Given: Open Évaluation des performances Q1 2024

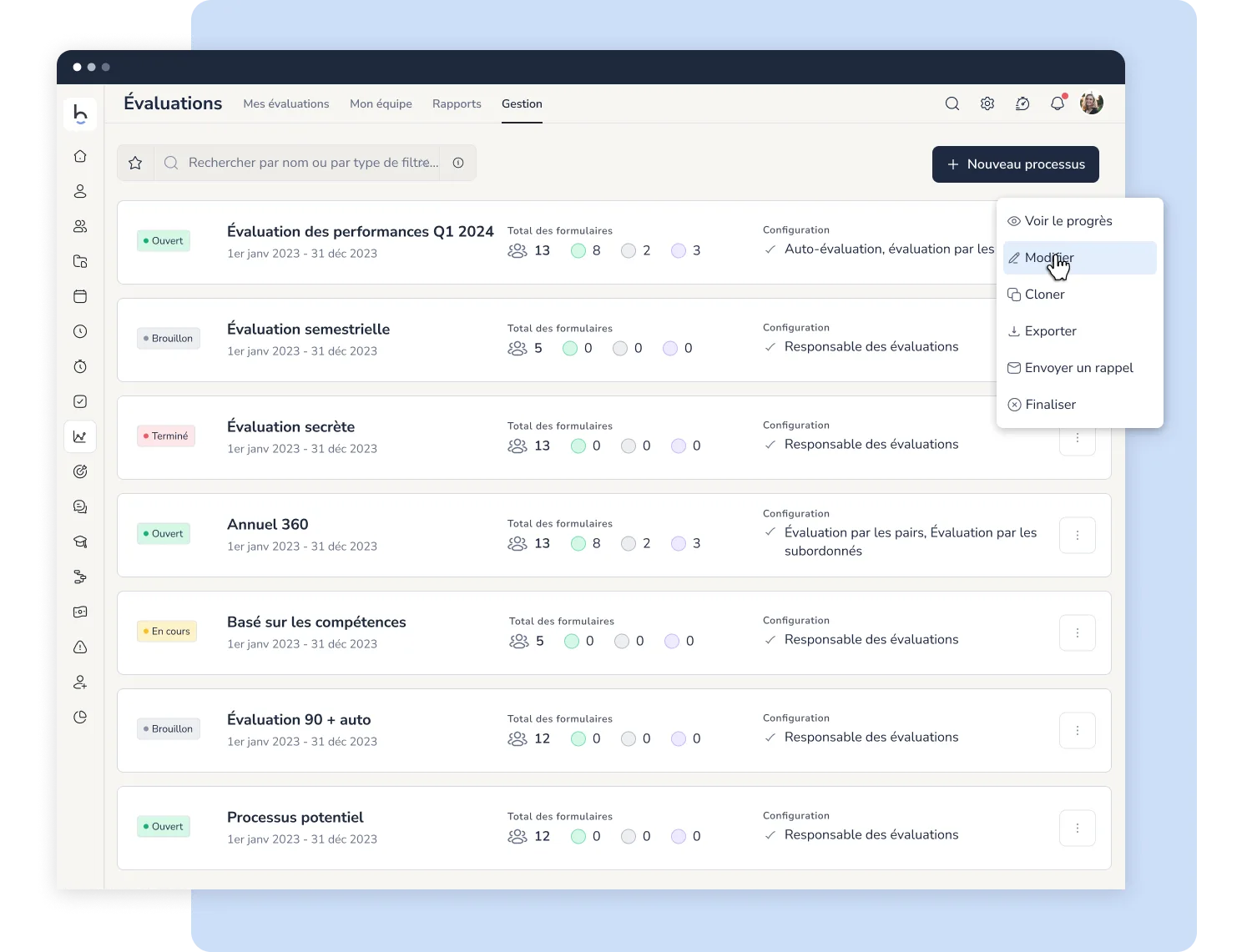Looking at the screenshot, I should click(361, 232).
